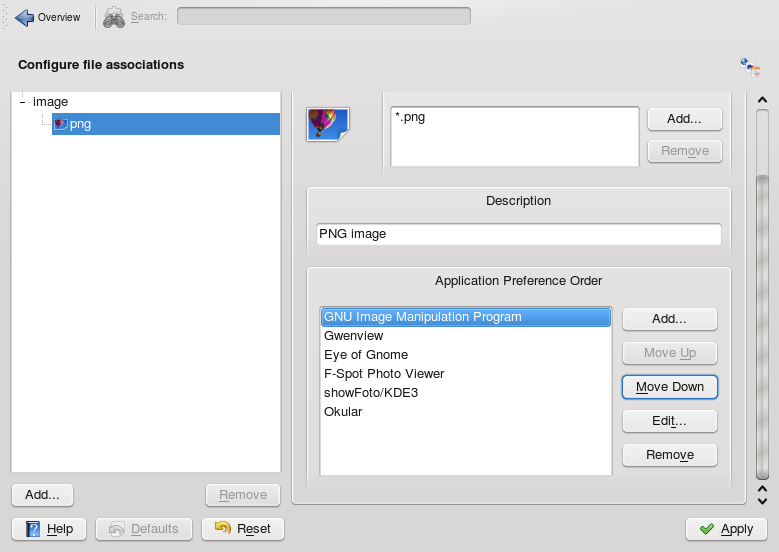The image size is (779, 552).
Task: Select Okular in the application list
Action: [343, 411]
